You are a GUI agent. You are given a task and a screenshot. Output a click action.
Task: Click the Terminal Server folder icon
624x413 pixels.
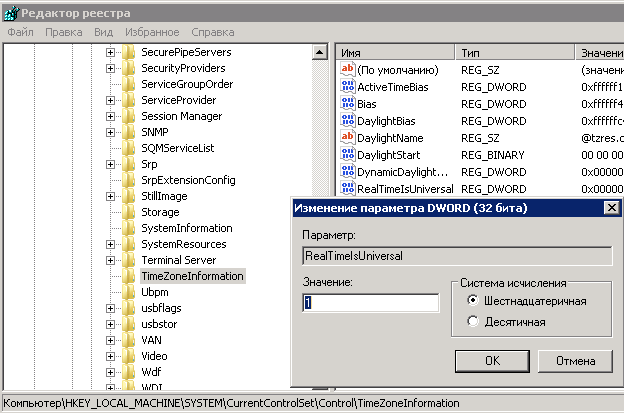click(x=128, y=260)
